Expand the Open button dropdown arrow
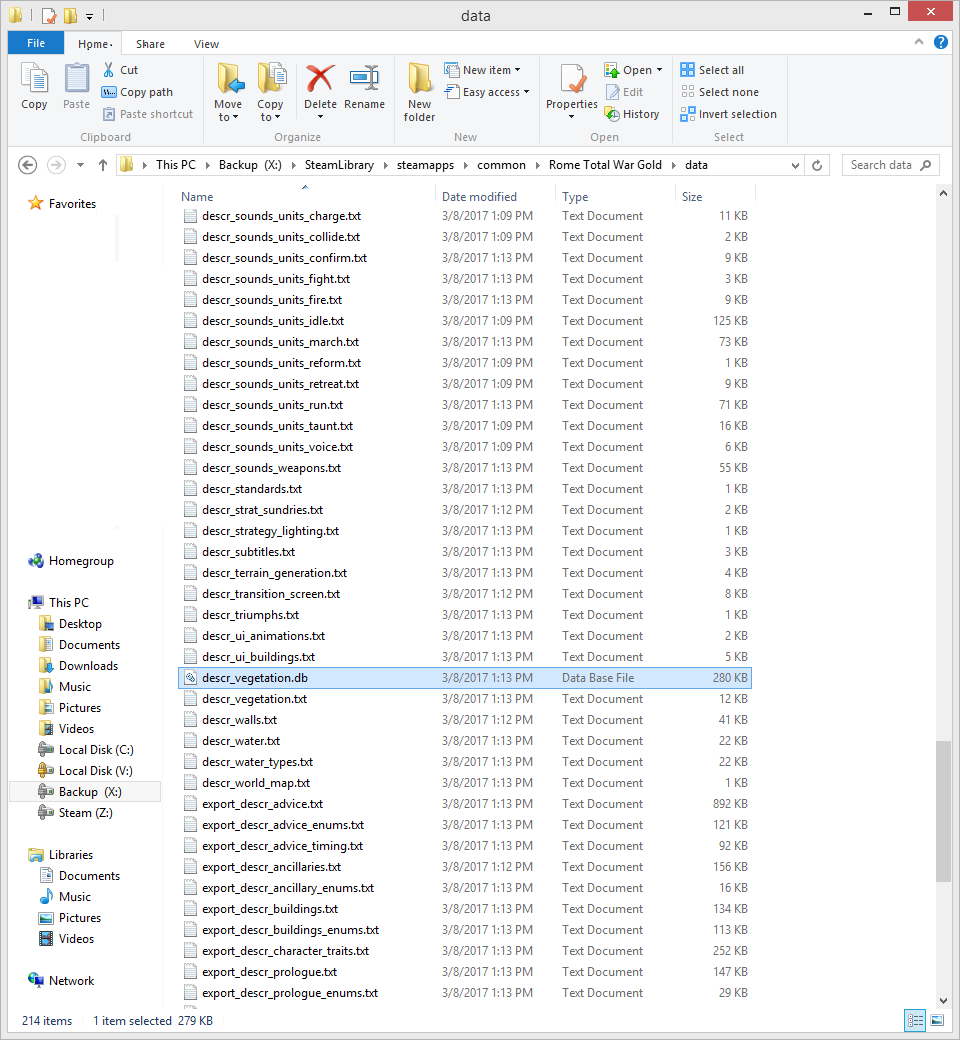The image size is (960, 1040). 659,70
